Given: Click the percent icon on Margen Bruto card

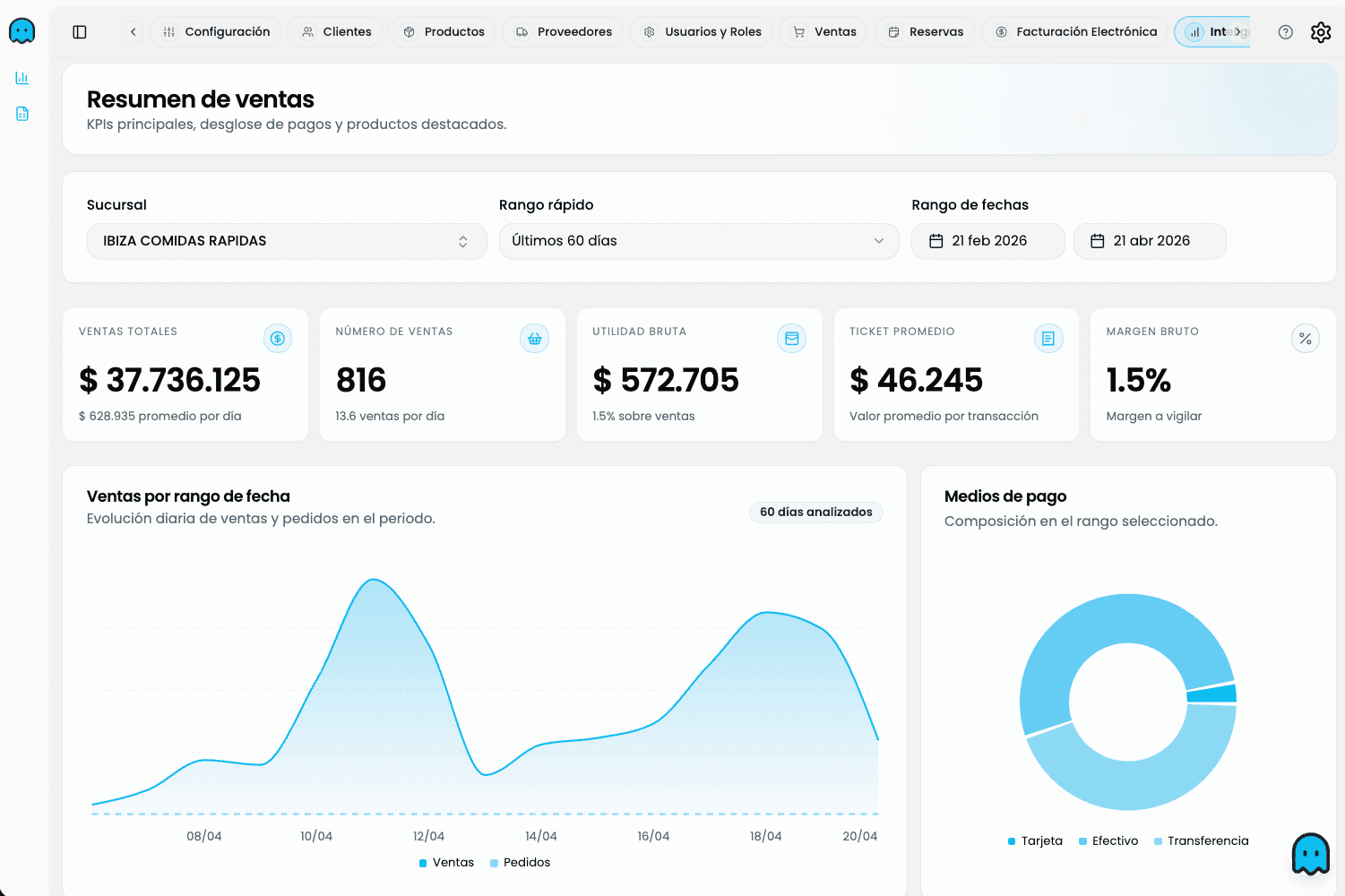Looking at the screenshot, I should click(1306, 338).
